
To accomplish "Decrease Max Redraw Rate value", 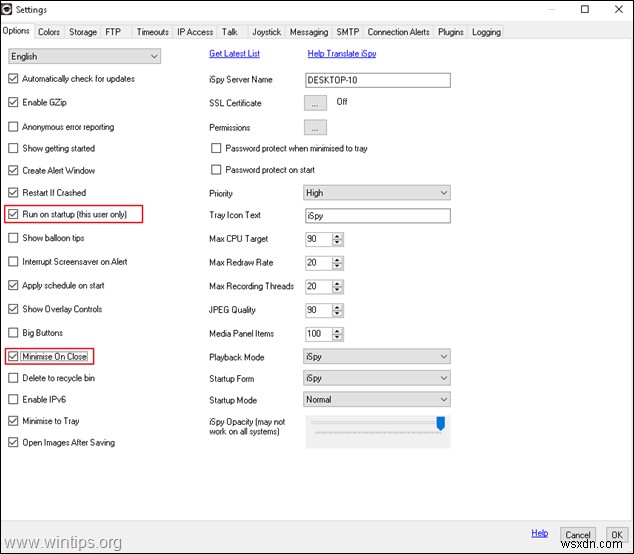I will click(337, 266).
